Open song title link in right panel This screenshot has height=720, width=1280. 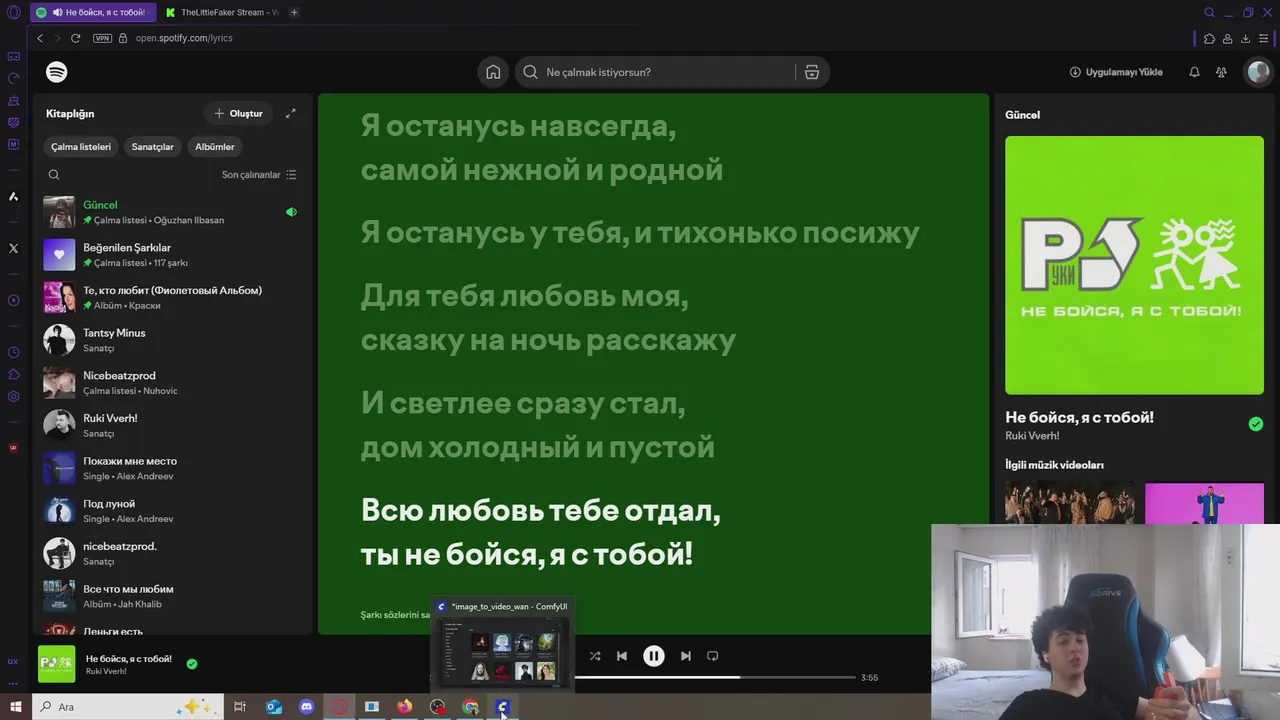(x=1079, y=417)
